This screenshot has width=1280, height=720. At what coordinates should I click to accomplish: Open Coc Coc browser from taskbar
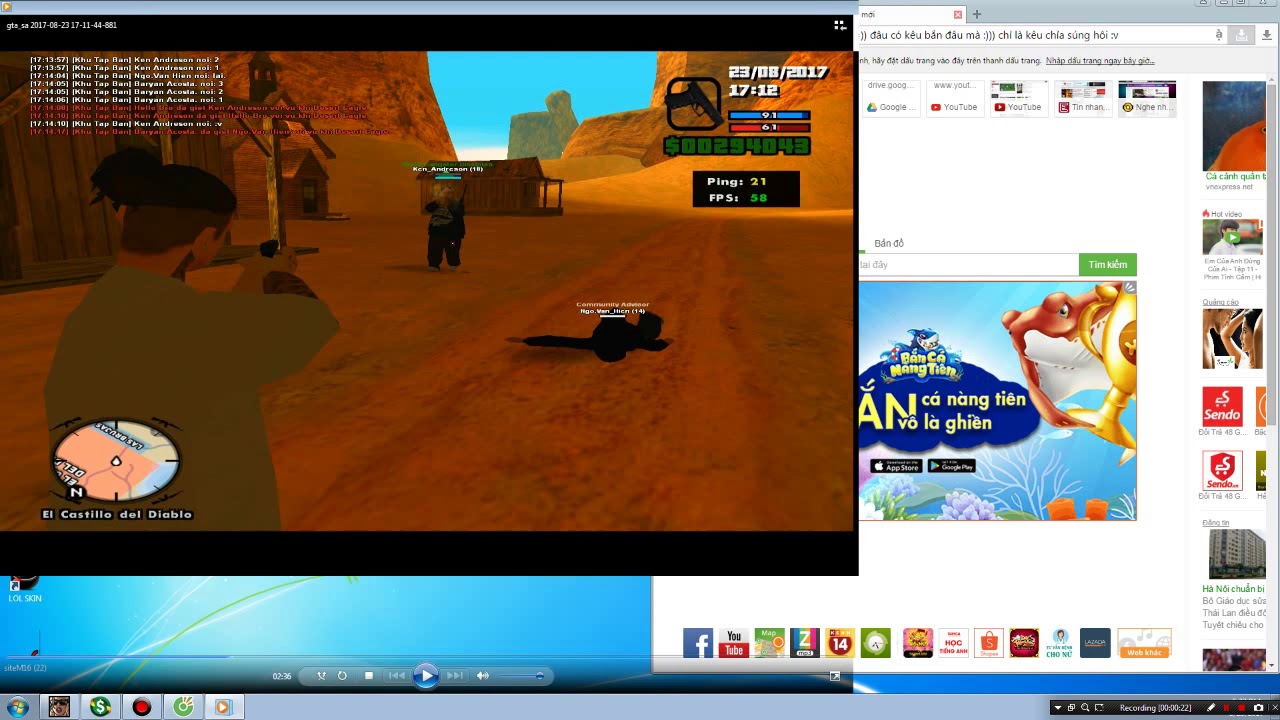click(x=183, y=707)
